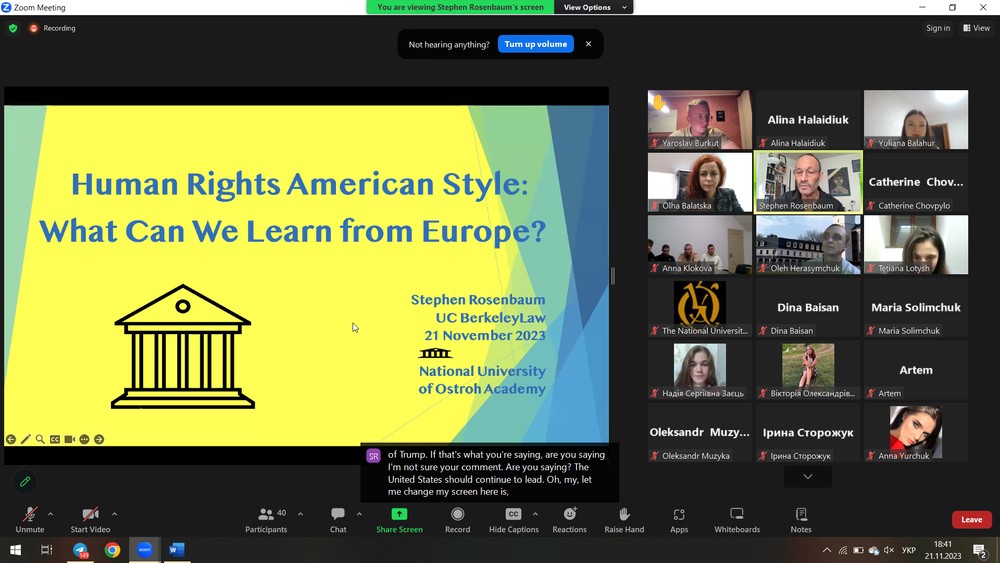The height and width of the screenshot is (563, 1000).
Task: Click the Turn up volume button
Action: [535, 44]
